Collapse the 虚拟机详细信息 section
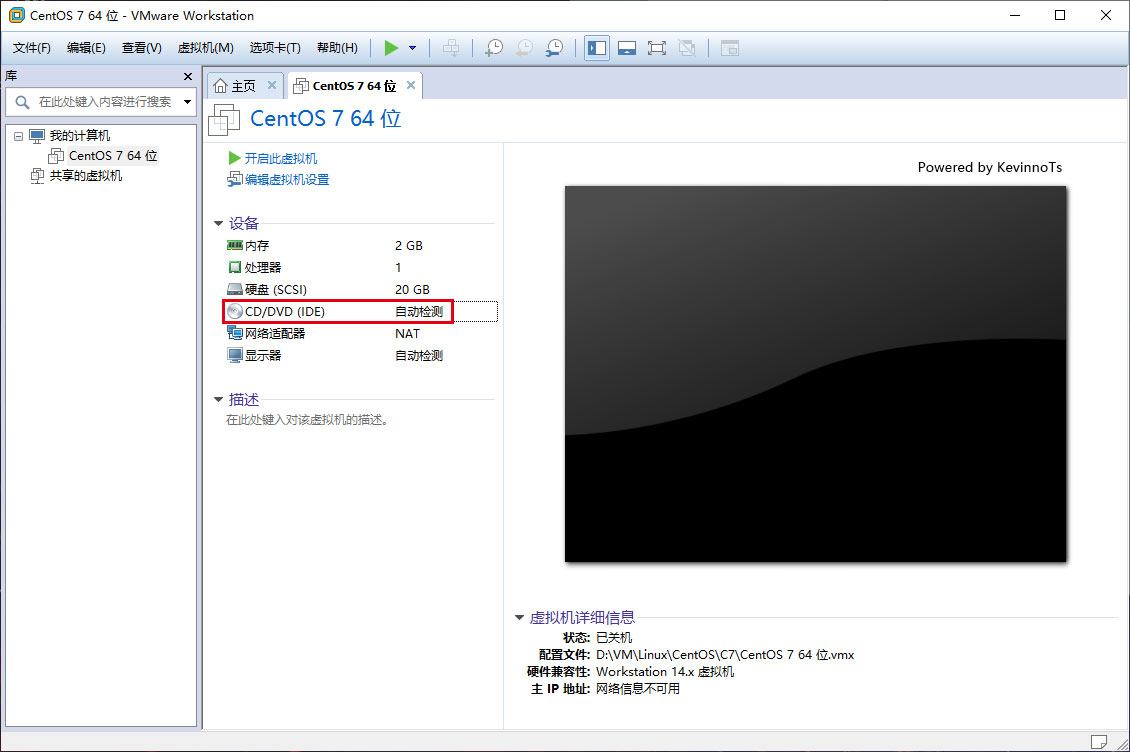This screenshot has height=752, width=1130. [519, 617]
